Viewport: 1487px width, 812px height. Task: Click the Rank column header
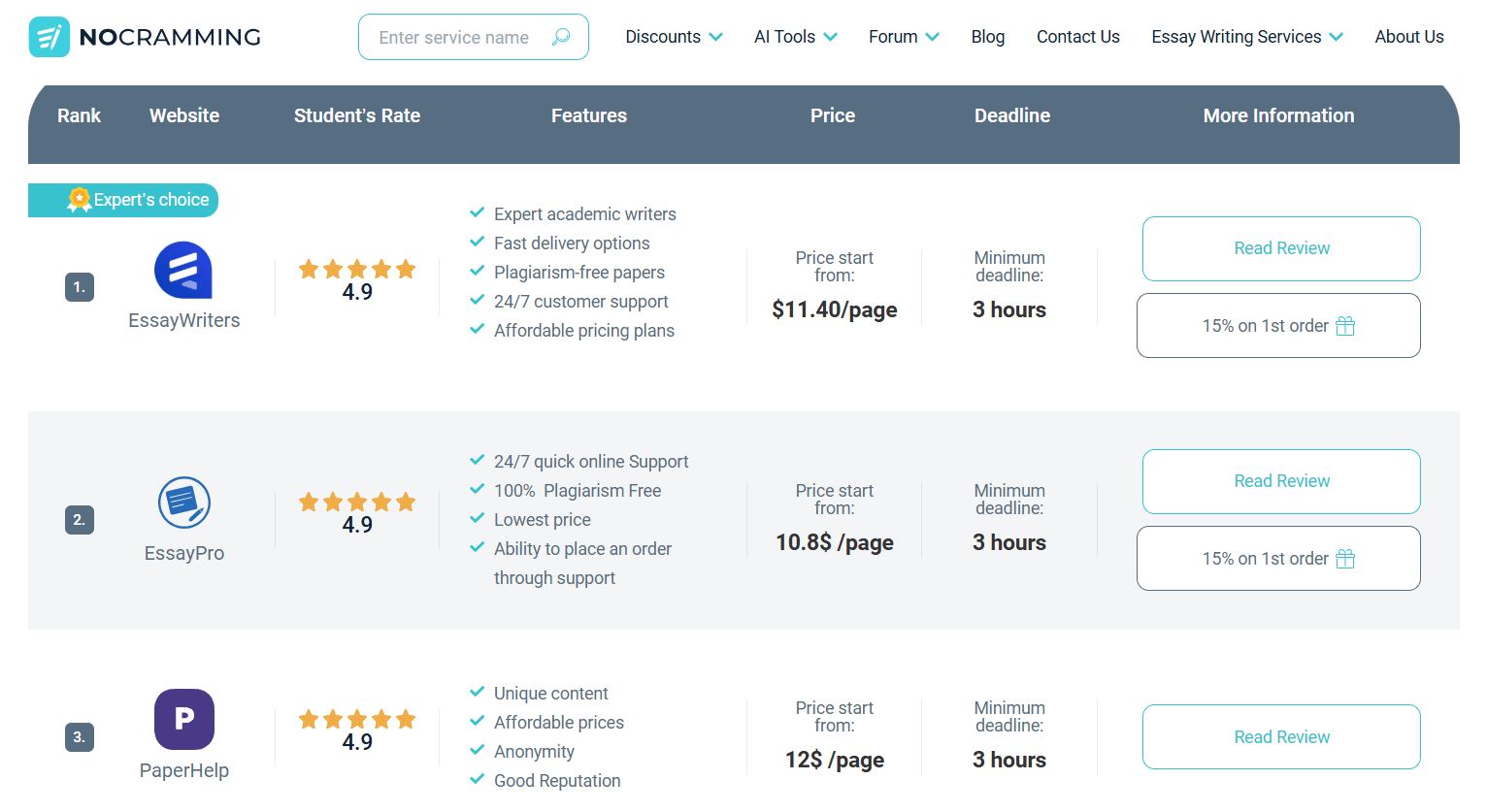pyautogui.click(x=79, y=115)
